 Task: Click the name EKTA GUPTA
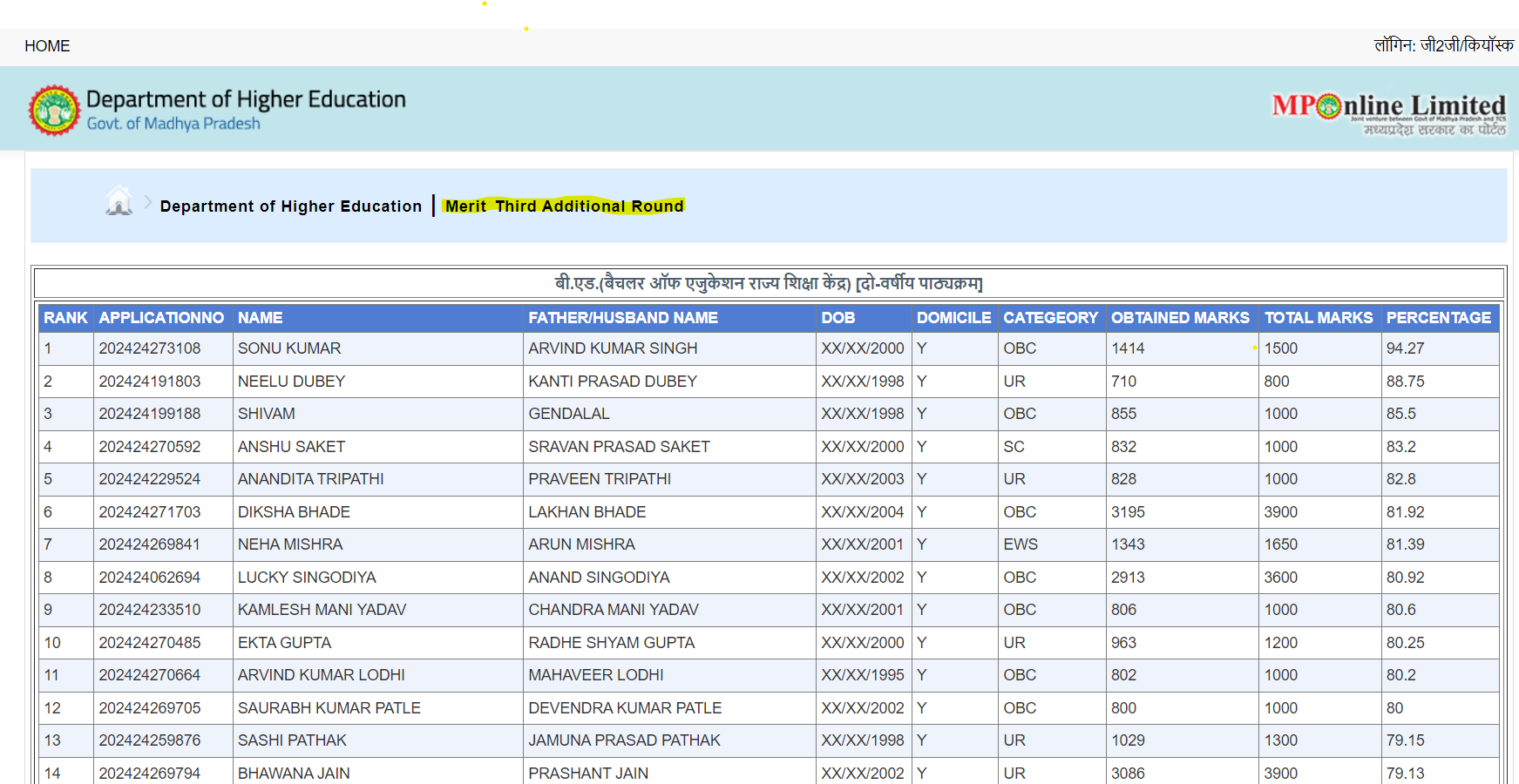tap(284, 643)
